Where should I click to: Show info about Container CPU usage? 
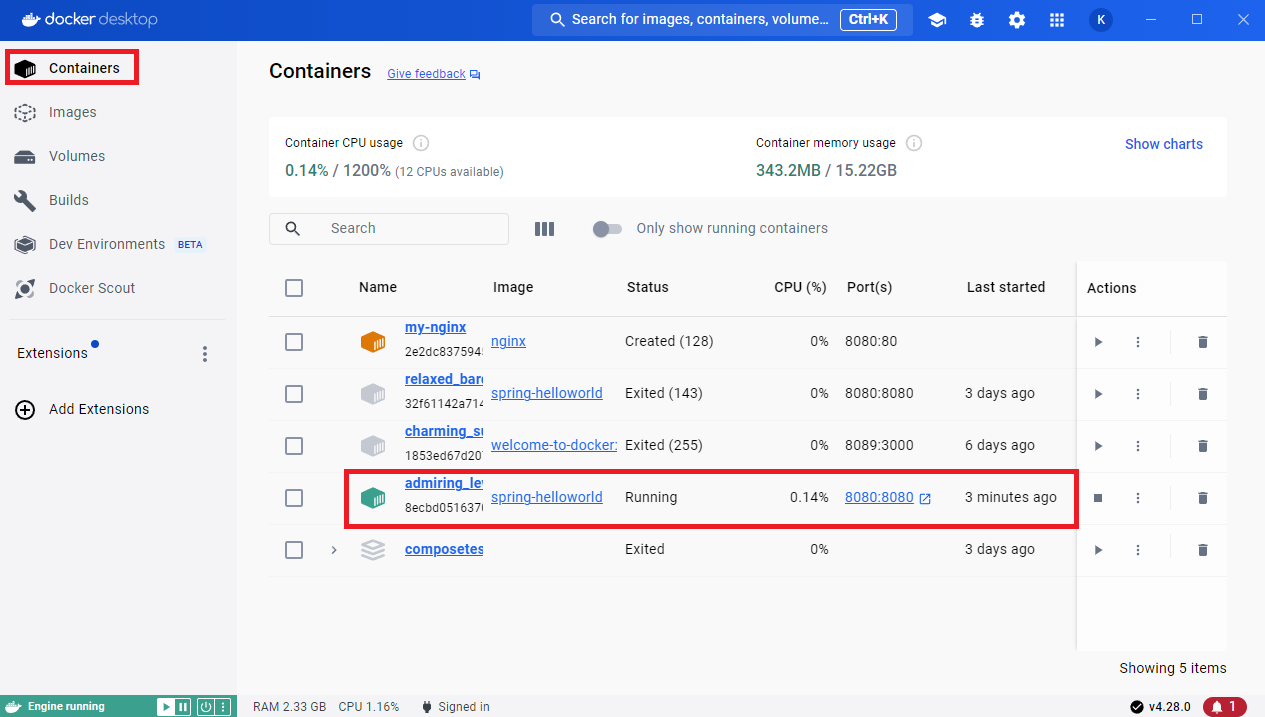[421, 143]
